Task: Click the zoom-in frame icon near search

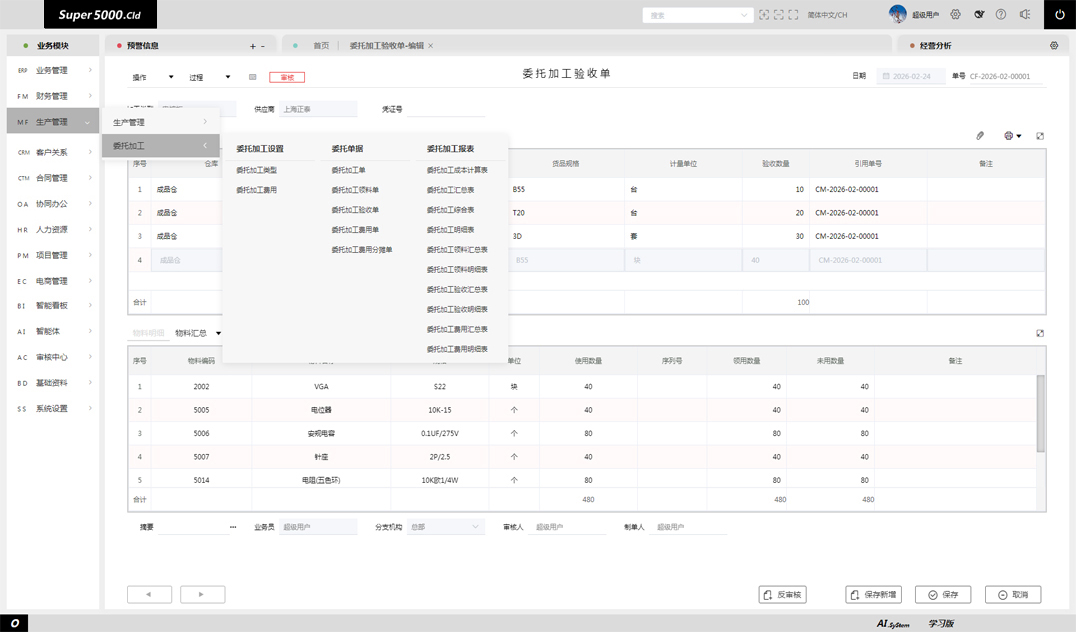Action: pos(764,14)
